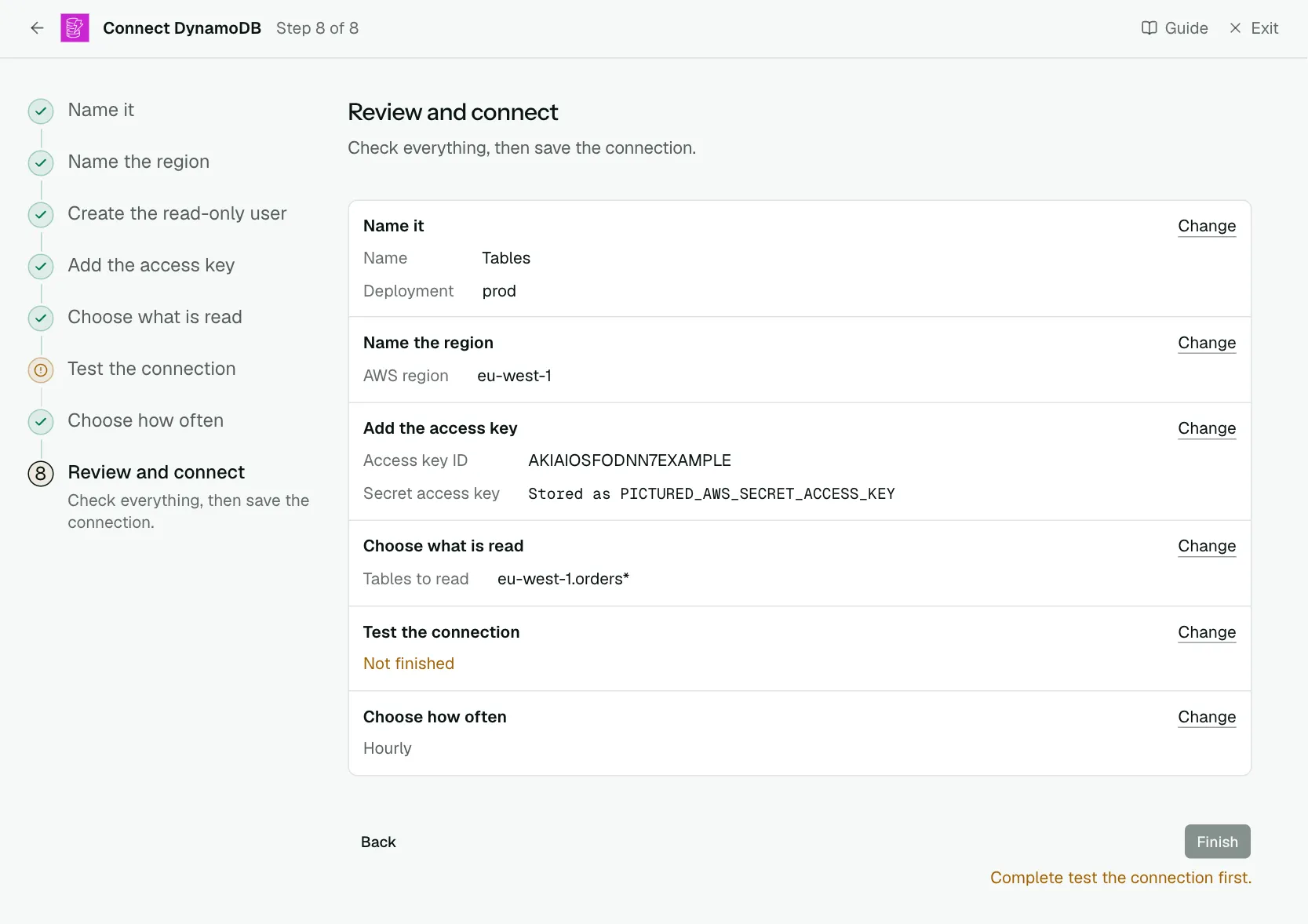Screen dimensions: 1308x924
Task: Open Test the connection step in sidebar
Action: point(151,369)
